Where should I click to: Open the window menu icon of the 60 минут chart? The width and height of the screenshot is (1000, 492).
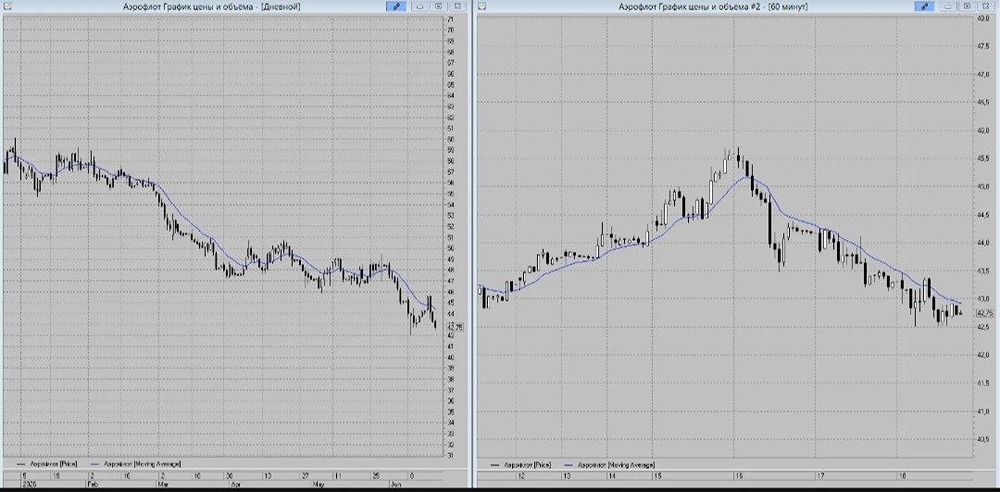pos(482,6)
